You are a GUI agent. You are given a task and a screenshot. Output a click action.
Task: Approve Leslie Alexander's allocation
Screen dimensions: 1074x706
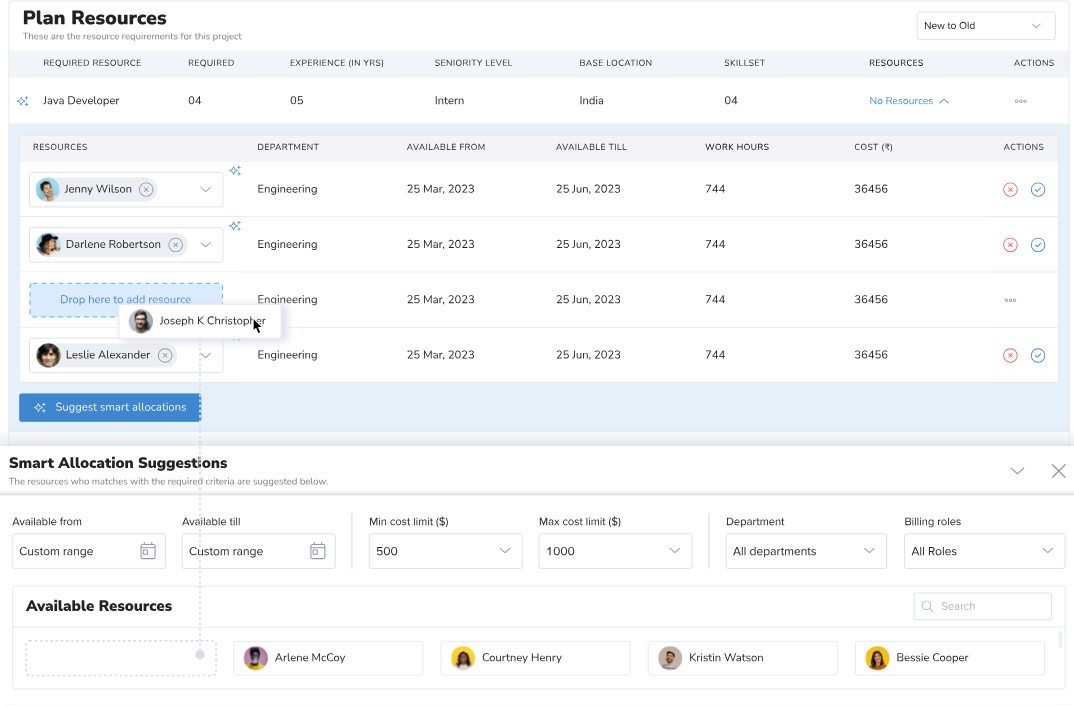1038,355
